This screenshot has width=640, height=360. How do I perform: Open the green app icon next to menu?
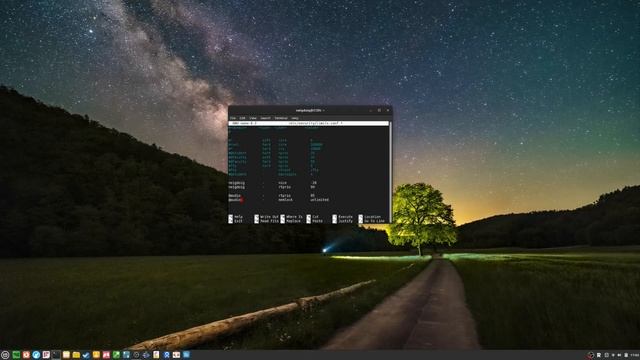pyautogui.click(x=16, y=355)
